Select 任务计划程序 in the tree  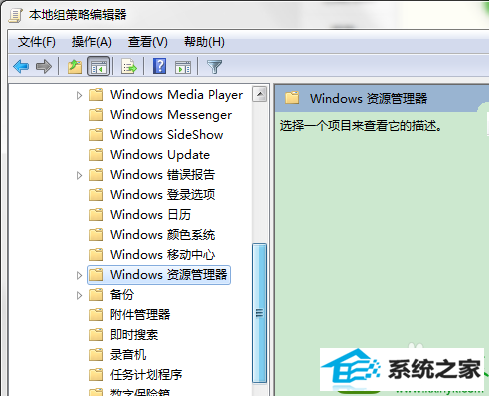(x=146, y=375)
